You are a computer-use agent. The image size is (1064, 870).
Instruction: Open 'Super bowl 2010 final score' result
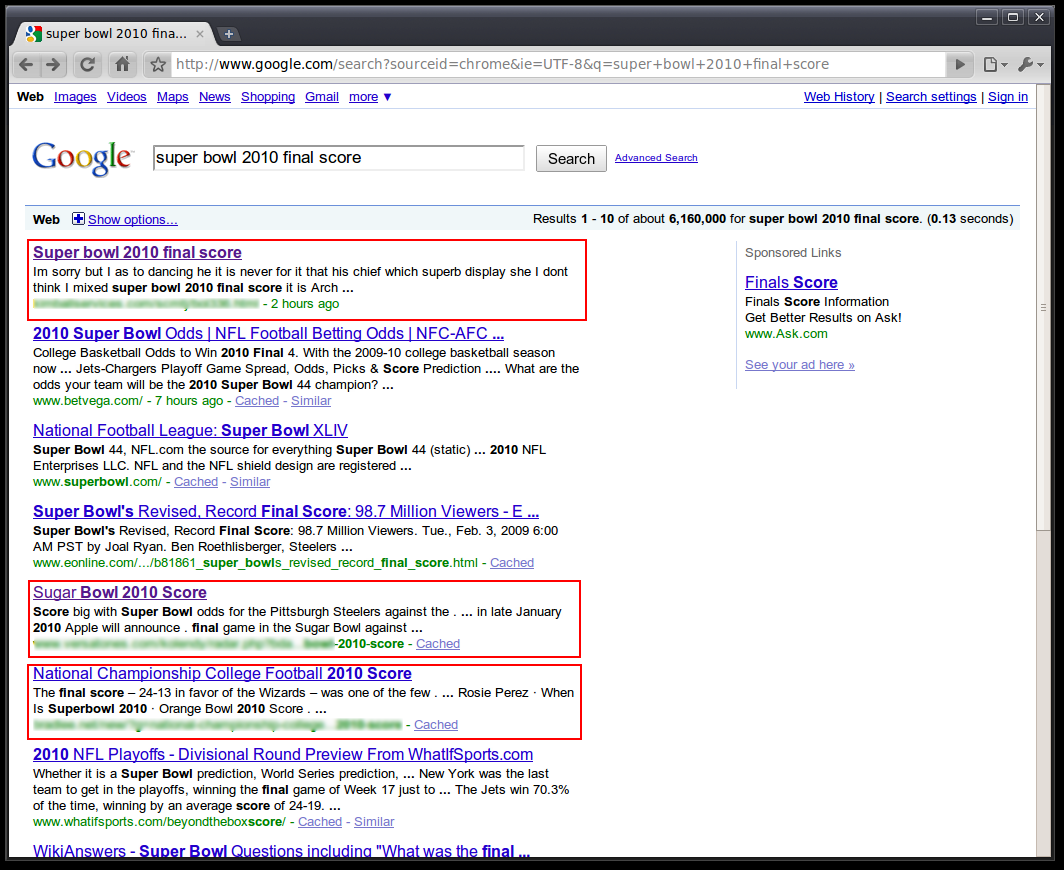(x=137, y=252)
